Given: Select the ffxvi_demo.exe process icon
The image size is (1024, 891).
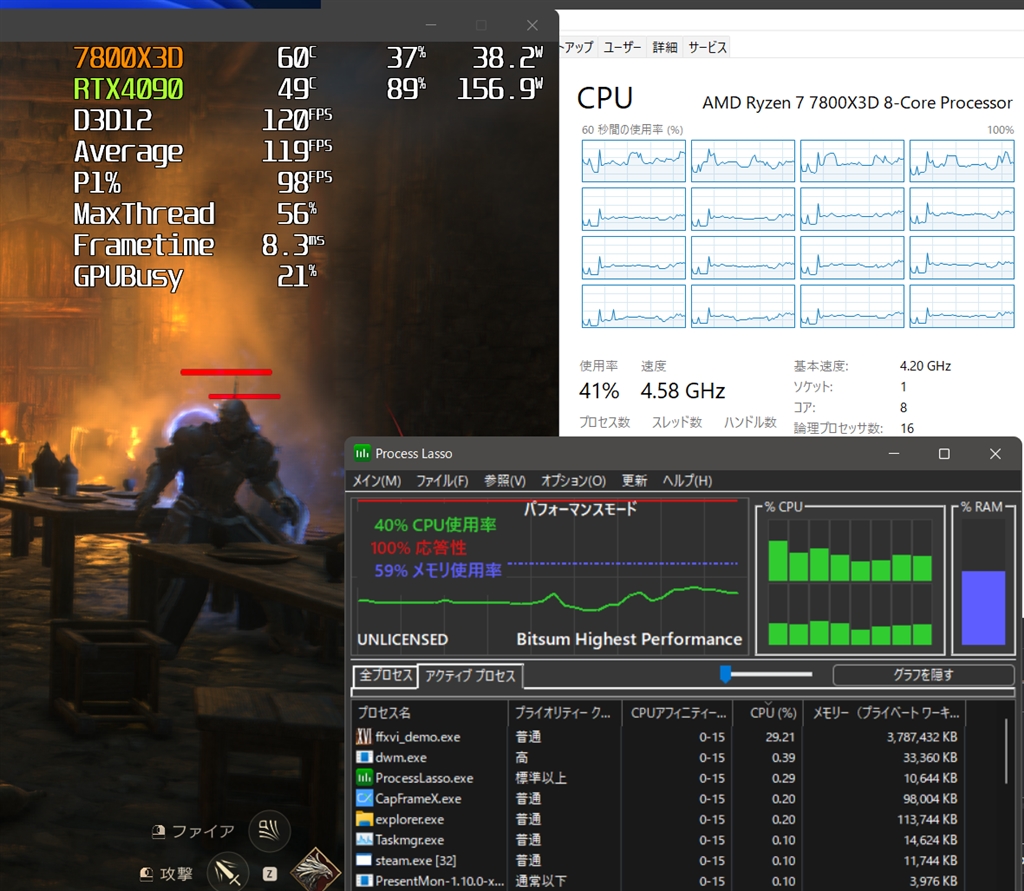Looking at the screenshot, I should click(x=364, y=737).
